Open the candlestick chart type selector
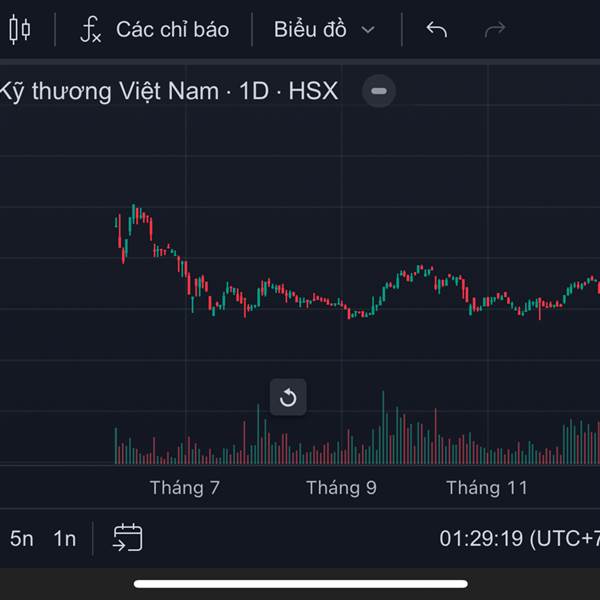Image resolution: width=600 pixels, height=600 pixels. [20, 29]
